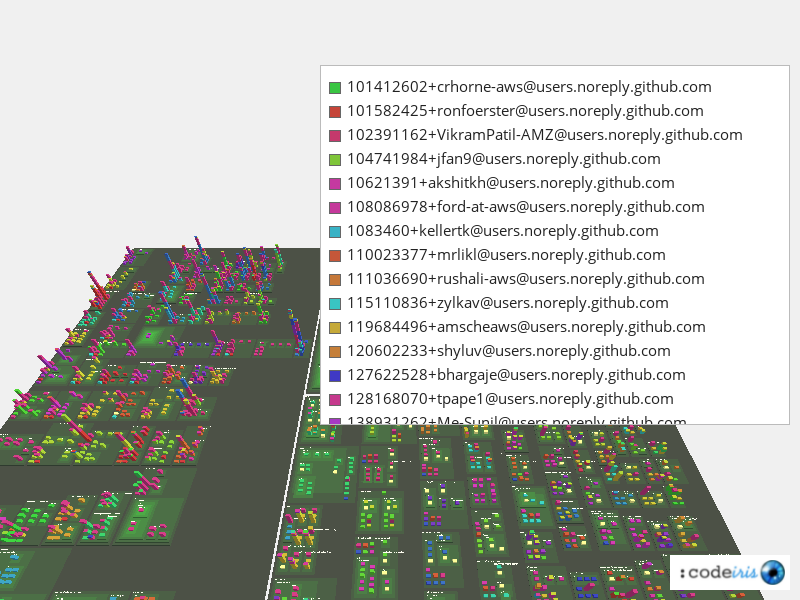
Task: Click the 127622528+bhargaje email text
Action: point(516,375)
